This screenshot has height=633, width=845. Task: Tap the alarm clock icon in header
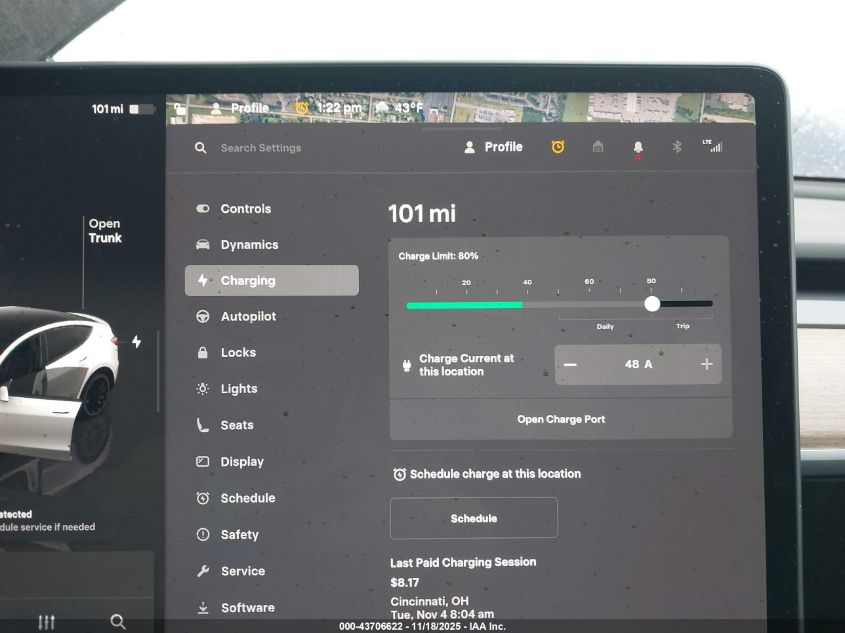point(558,147)
